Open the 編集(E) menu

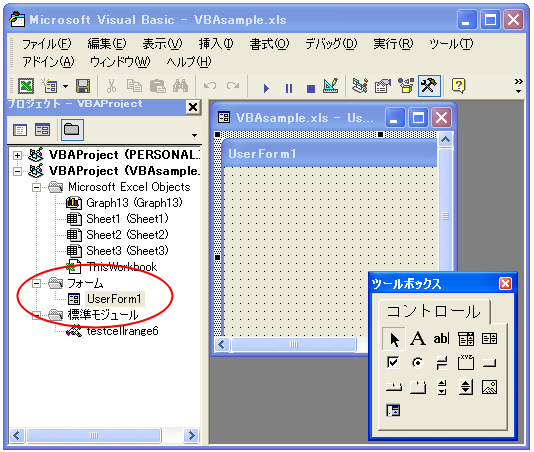point(107,44)
